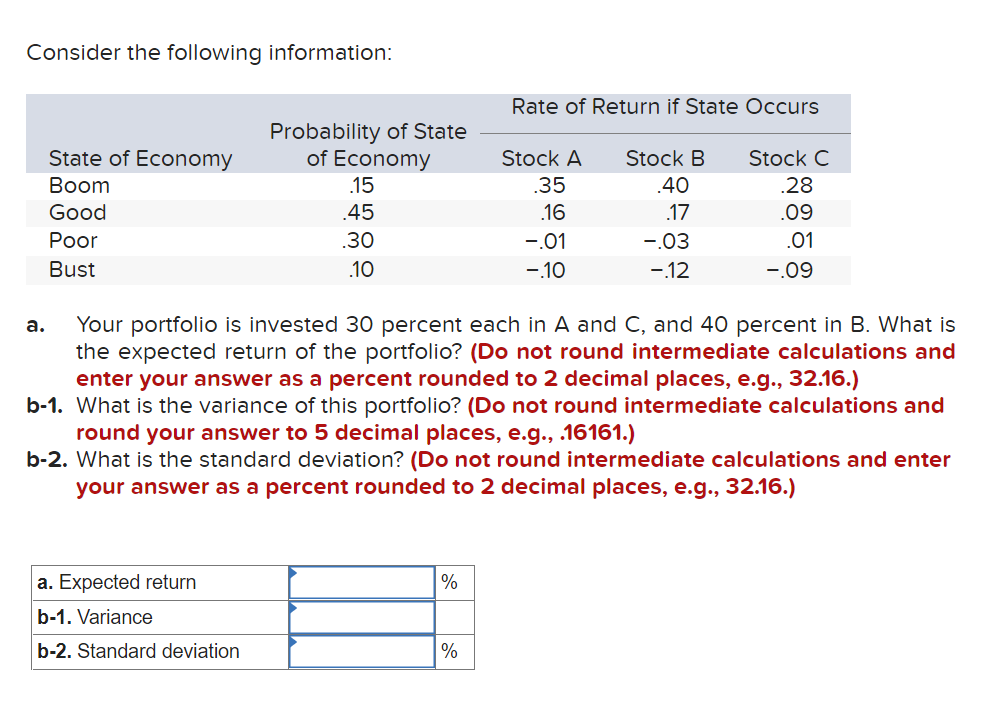Select the Rate of Return column header
This screenshot has width=1005, height=723.
coord(665,107)
